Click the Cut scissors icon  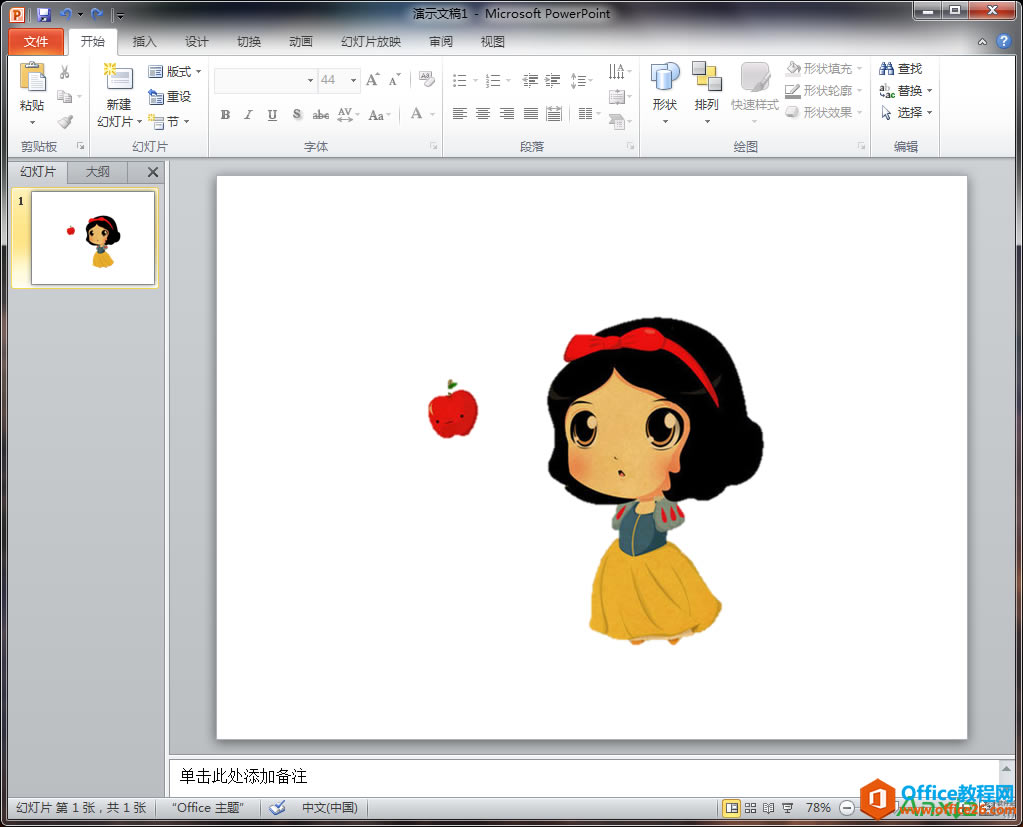coord(65,72)
